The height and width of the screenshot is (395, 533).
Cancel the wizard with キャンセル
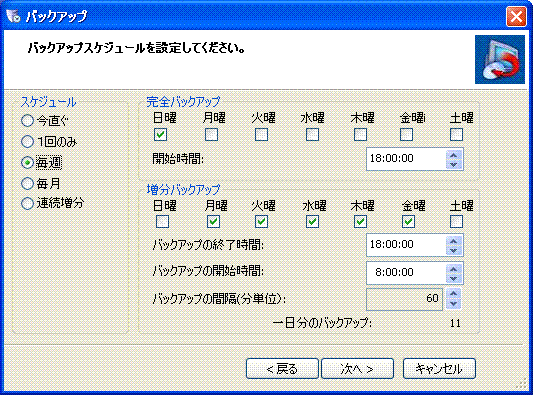[x=439, y=368]
